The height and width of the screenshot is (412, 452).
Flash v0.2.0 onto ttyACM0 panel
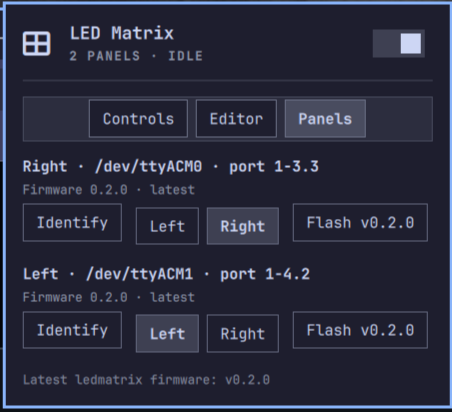360,222
